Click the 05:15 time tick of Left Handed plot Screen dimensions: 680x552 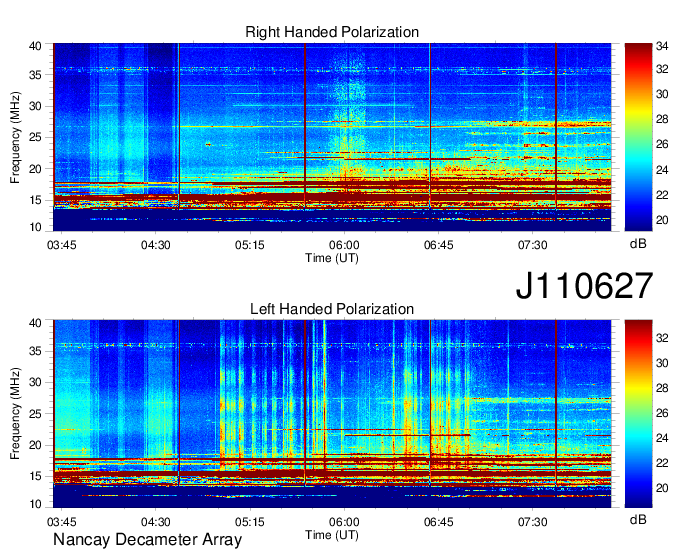click(x=250, y=522)
